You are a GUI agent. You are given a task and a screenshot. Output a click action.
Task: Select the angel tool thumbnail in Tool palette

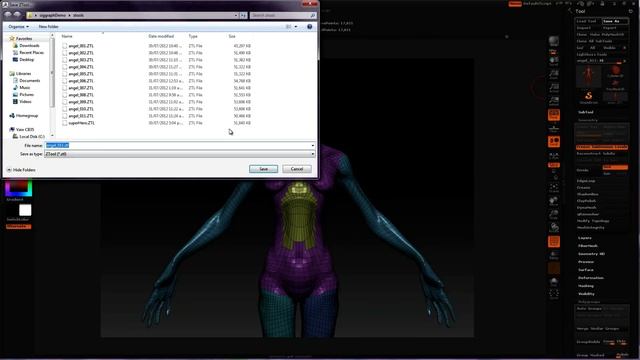588,77
